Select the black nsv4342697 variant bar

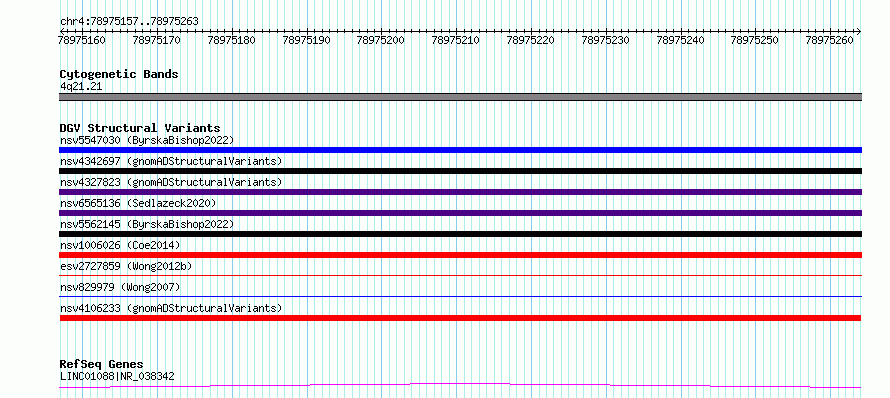coord(460,171)
